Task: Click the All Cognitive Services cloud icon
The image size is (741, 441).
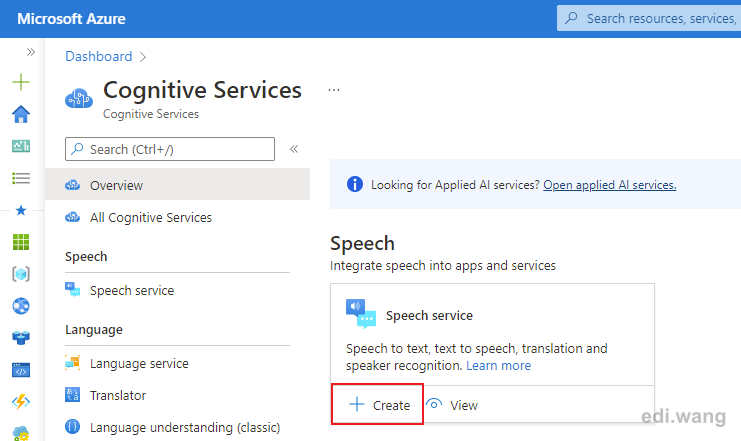Action: click(x=72, y=217)
